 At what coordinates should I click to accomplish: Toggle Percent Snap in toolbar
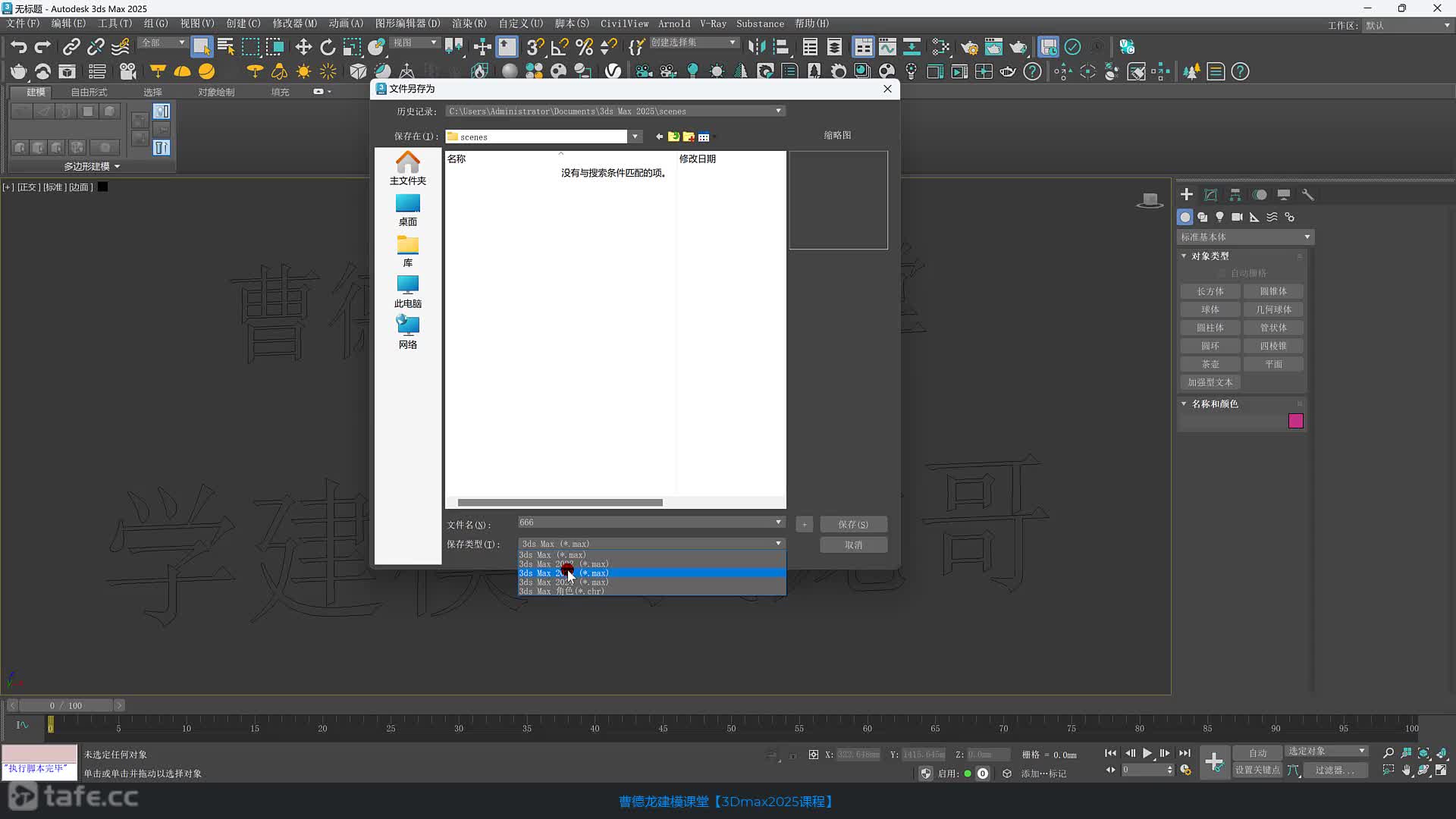pos(584,47)
